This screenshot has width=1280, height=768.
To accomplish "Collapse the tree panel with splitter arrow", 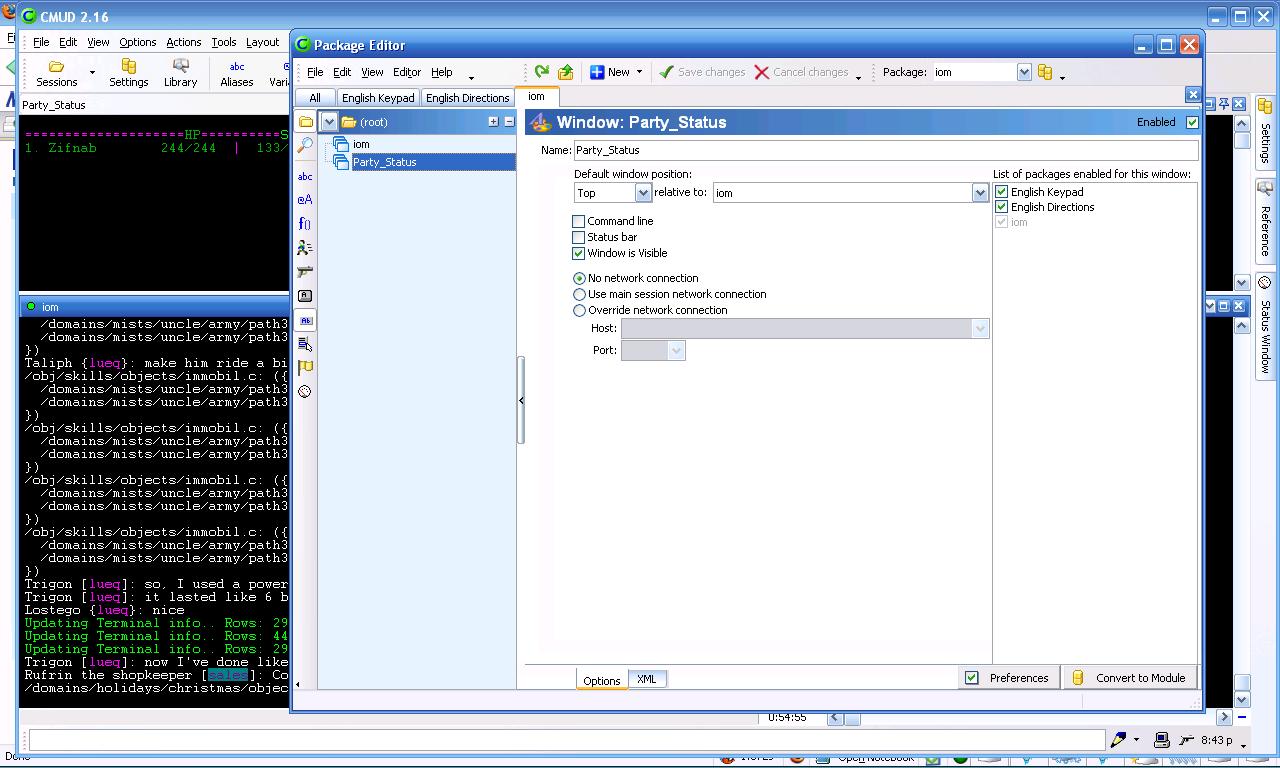I will tap(521, 400).
